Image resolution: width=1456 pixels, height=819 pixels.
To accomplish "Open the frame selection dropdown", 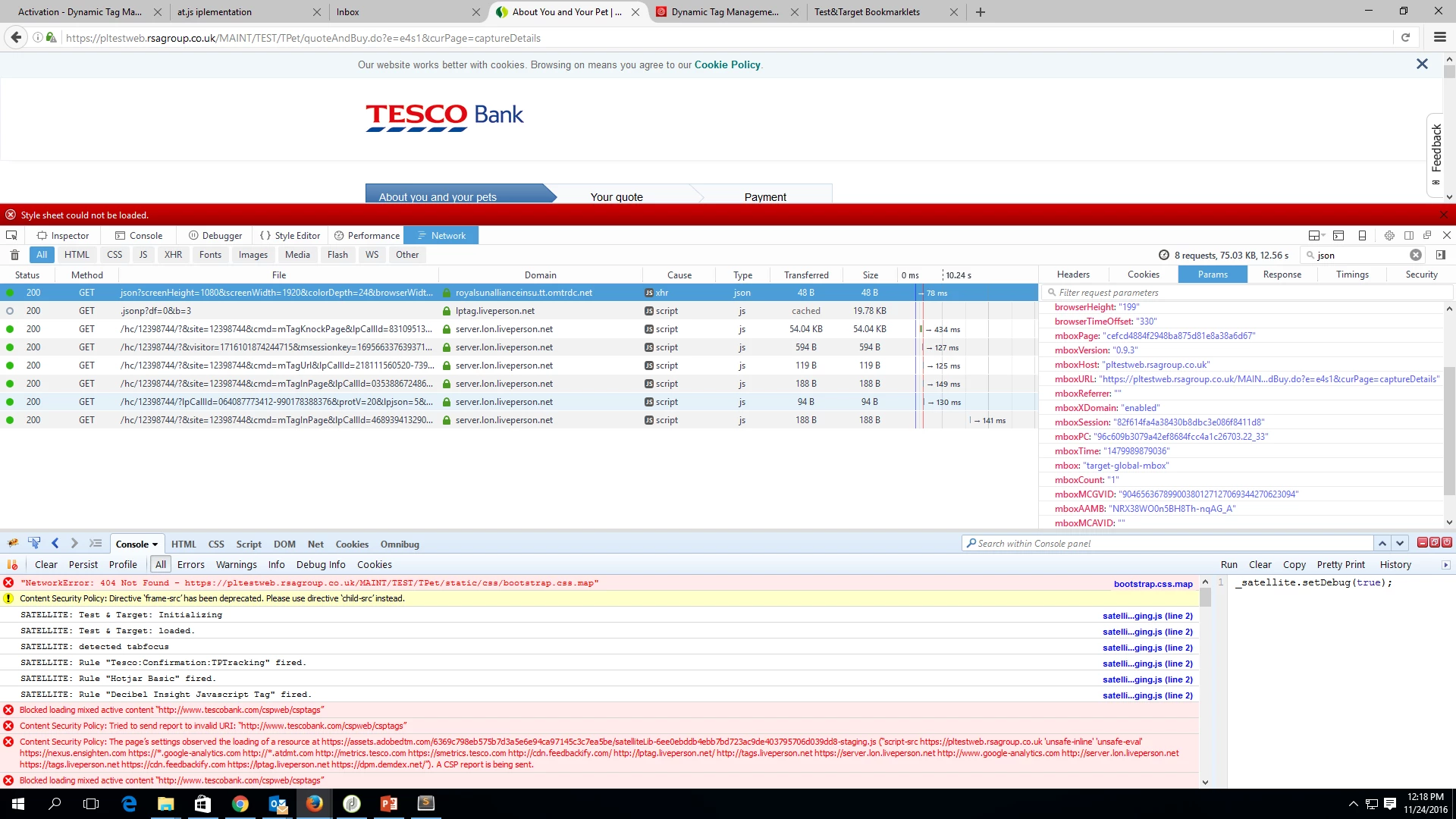I will (1316, 235).
